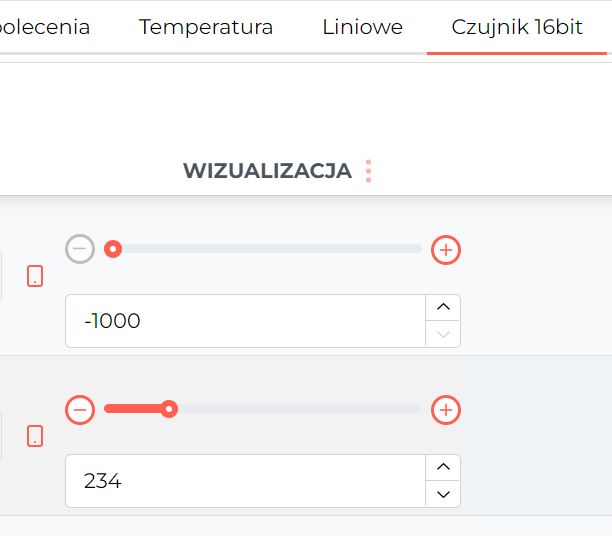Screen dimensions: 612x536
Task: Click the plus icon of the 234 slider
Action: tap(446, 410)
